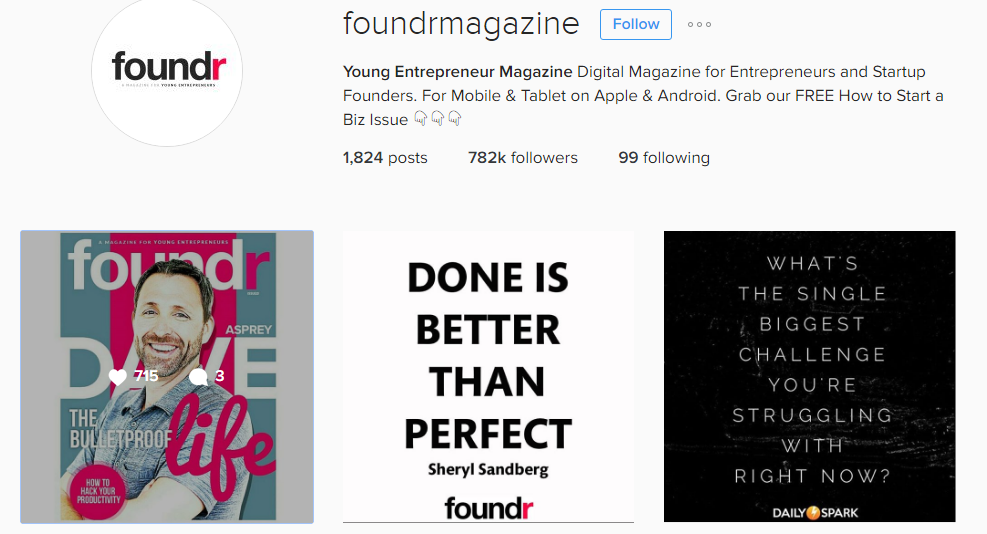Click the 715 likes count on the cover post
The image size is (987, 534).
click(146, 376)
